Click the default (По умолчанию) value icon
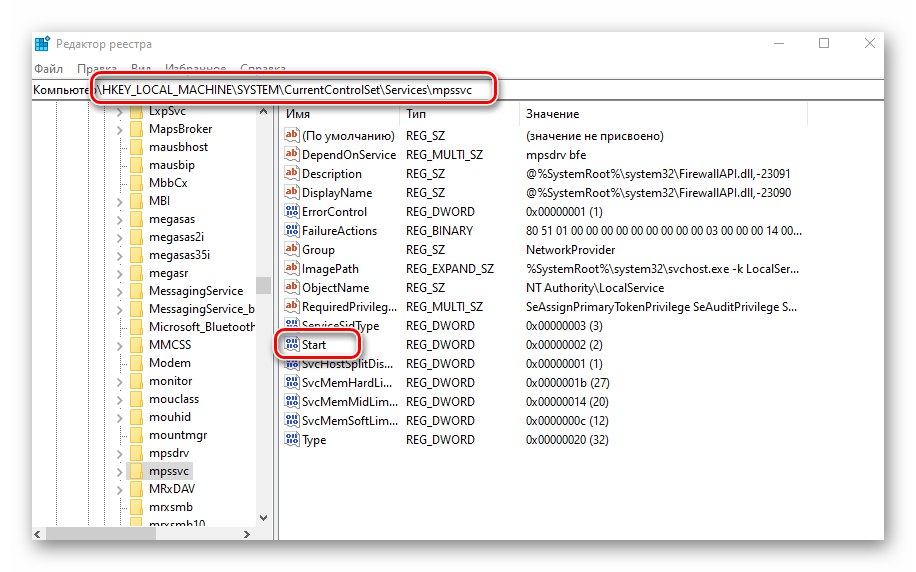Viewport: 916px width, 572px height. click(x=292, y=136)
